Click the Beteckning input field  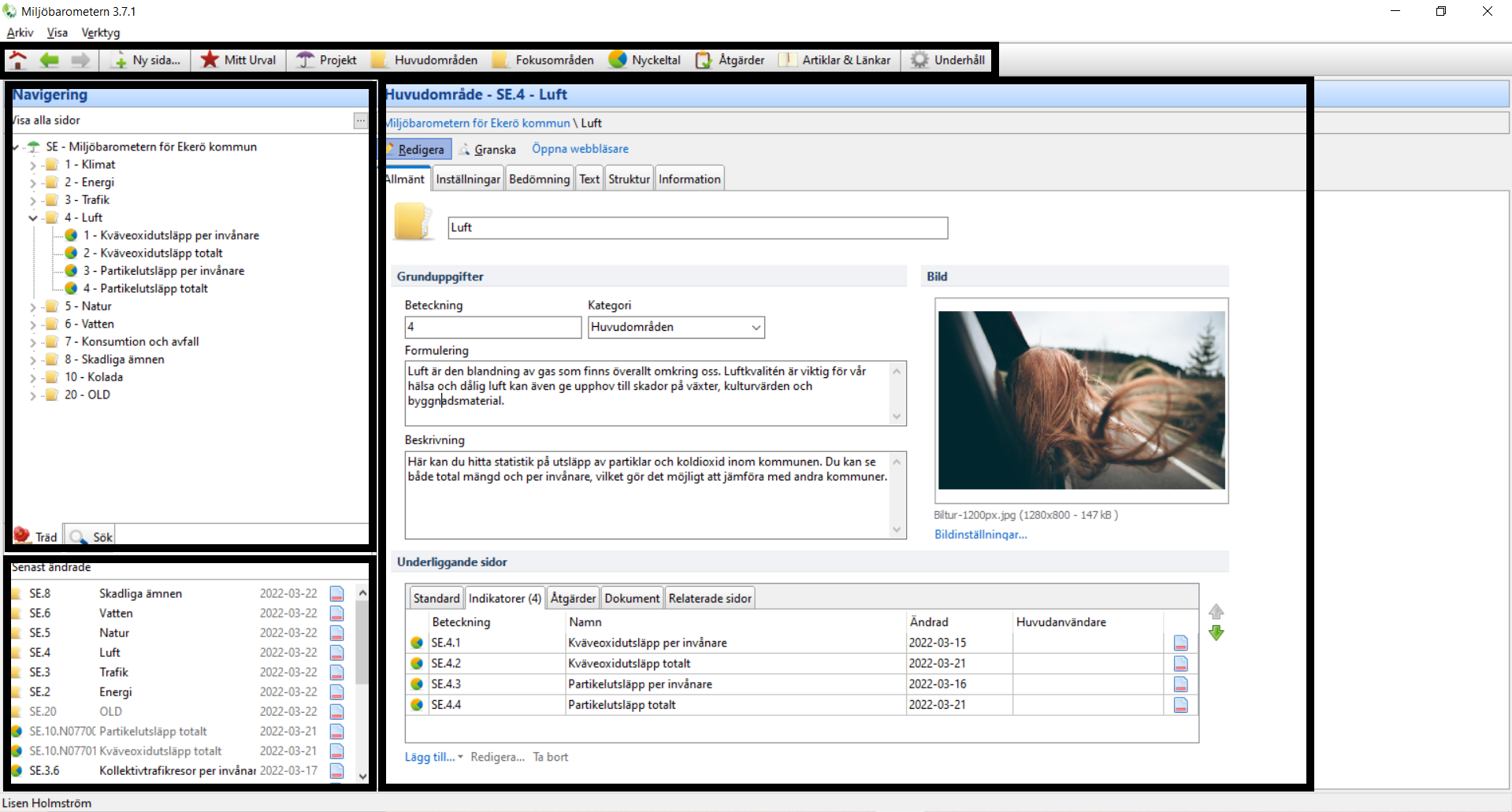pyautogui.click(x=492, y=327)
